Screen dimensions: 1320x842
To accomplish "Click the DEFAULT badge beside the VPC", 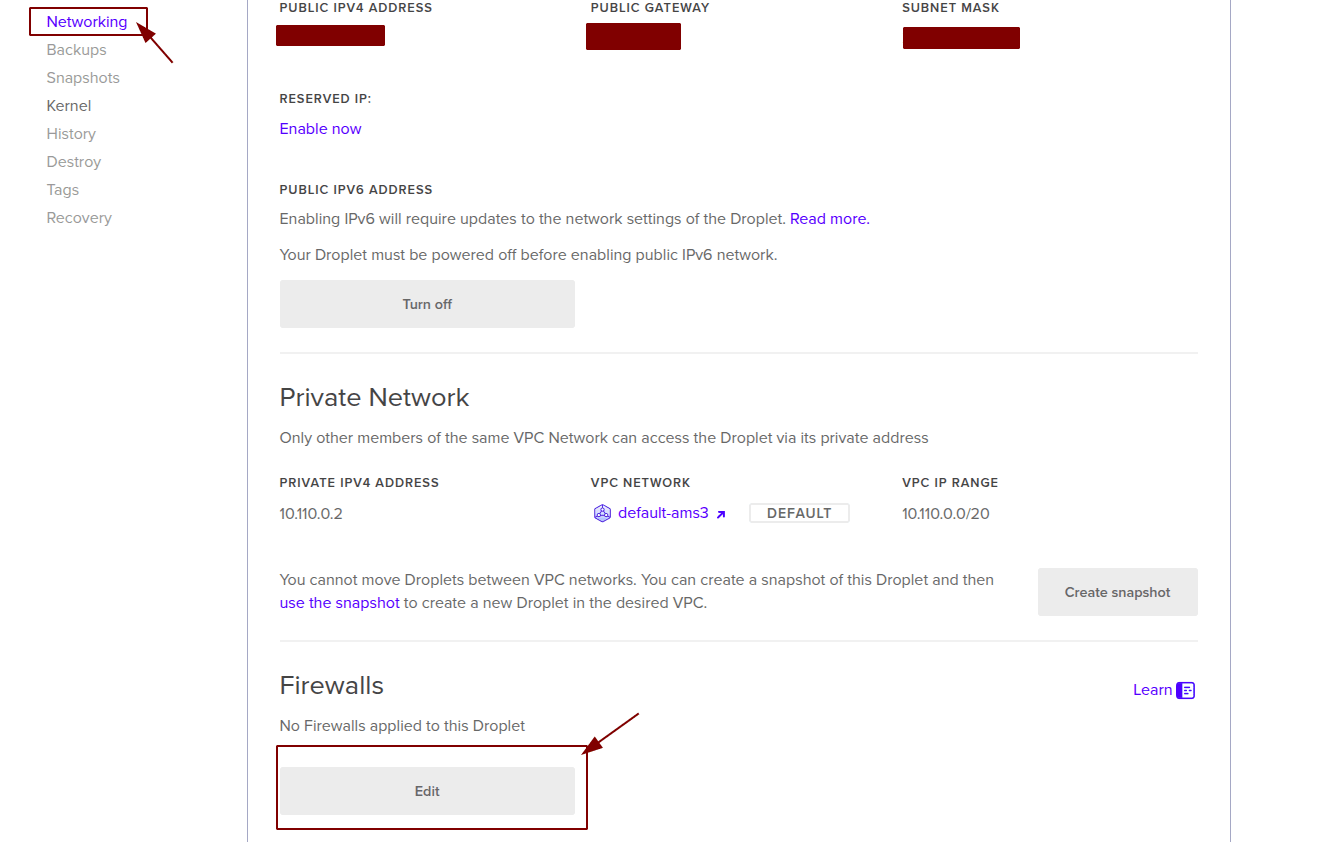I will click(x=799, y=512).
